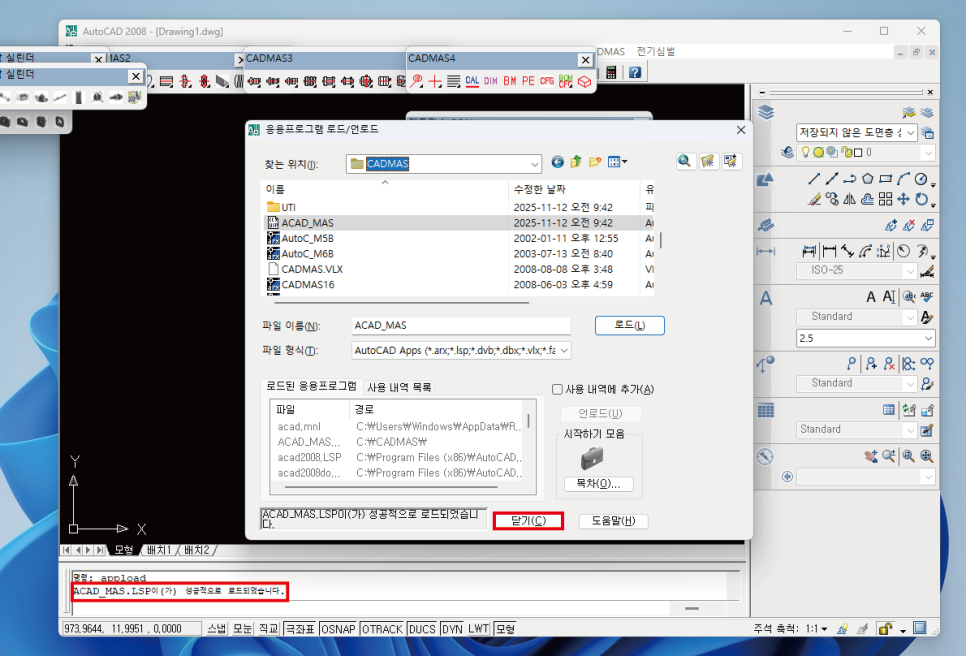
Task: Switch to the 배치2 layout tab
Action: coord(197,550)
